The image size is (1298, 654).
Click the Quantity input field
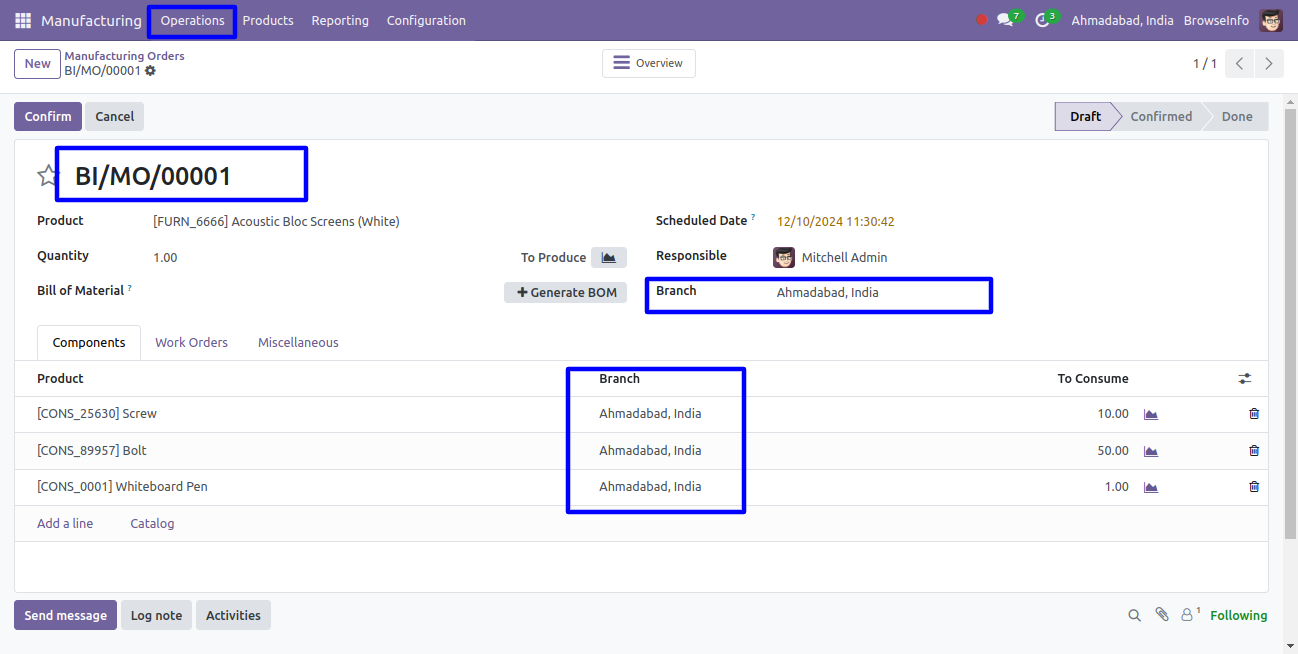point(300,257)
